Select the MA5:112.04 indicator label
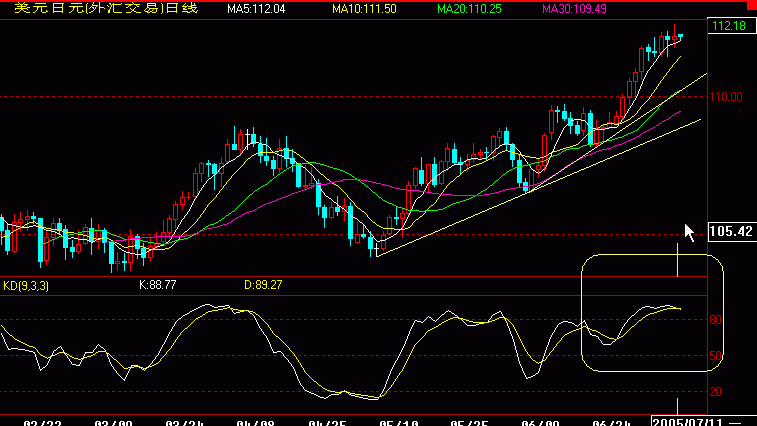The image size is (757, 426). click(x=256, y=9)
